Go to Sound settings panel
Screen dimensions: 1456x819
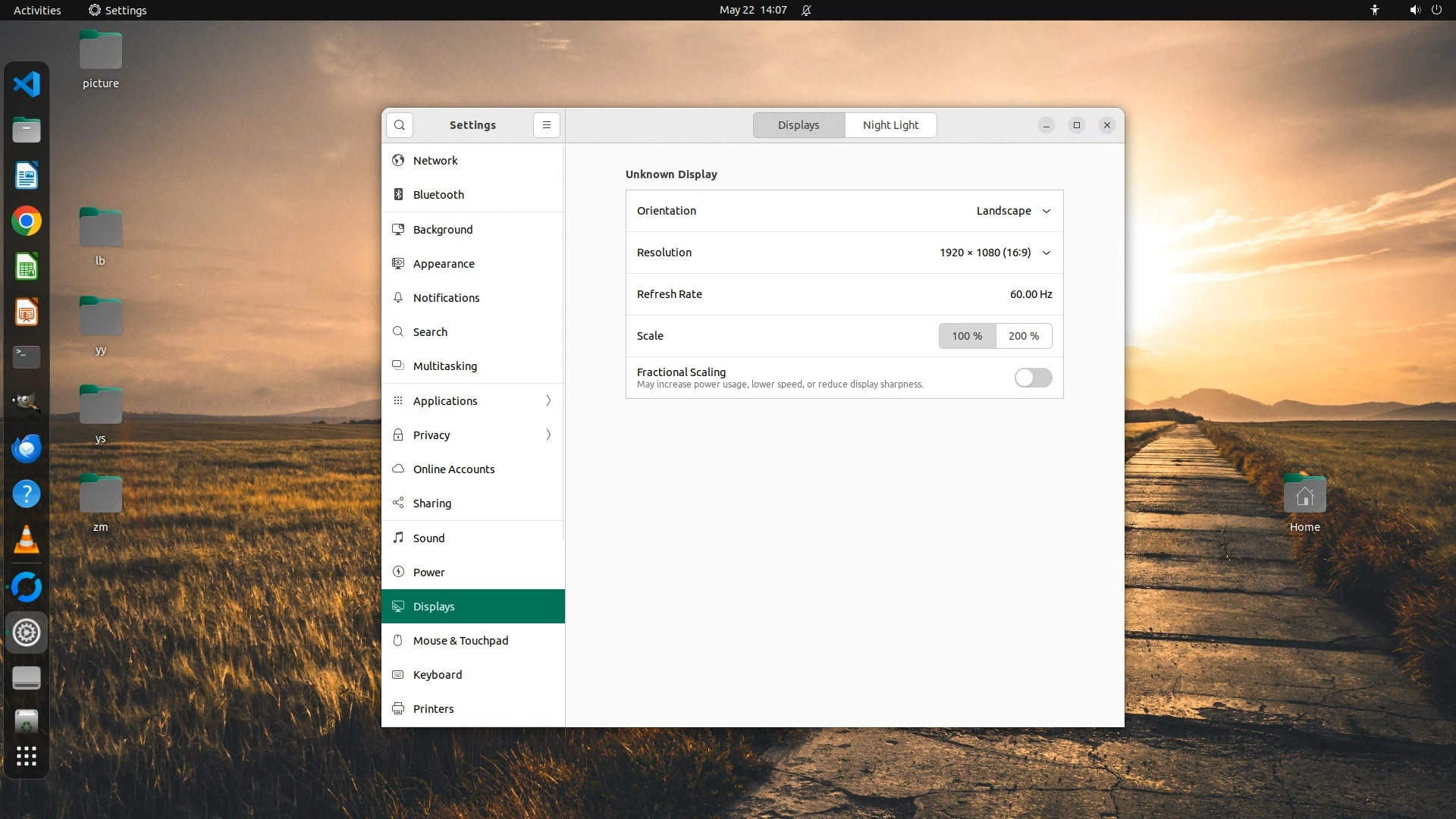tap(428, 538)
